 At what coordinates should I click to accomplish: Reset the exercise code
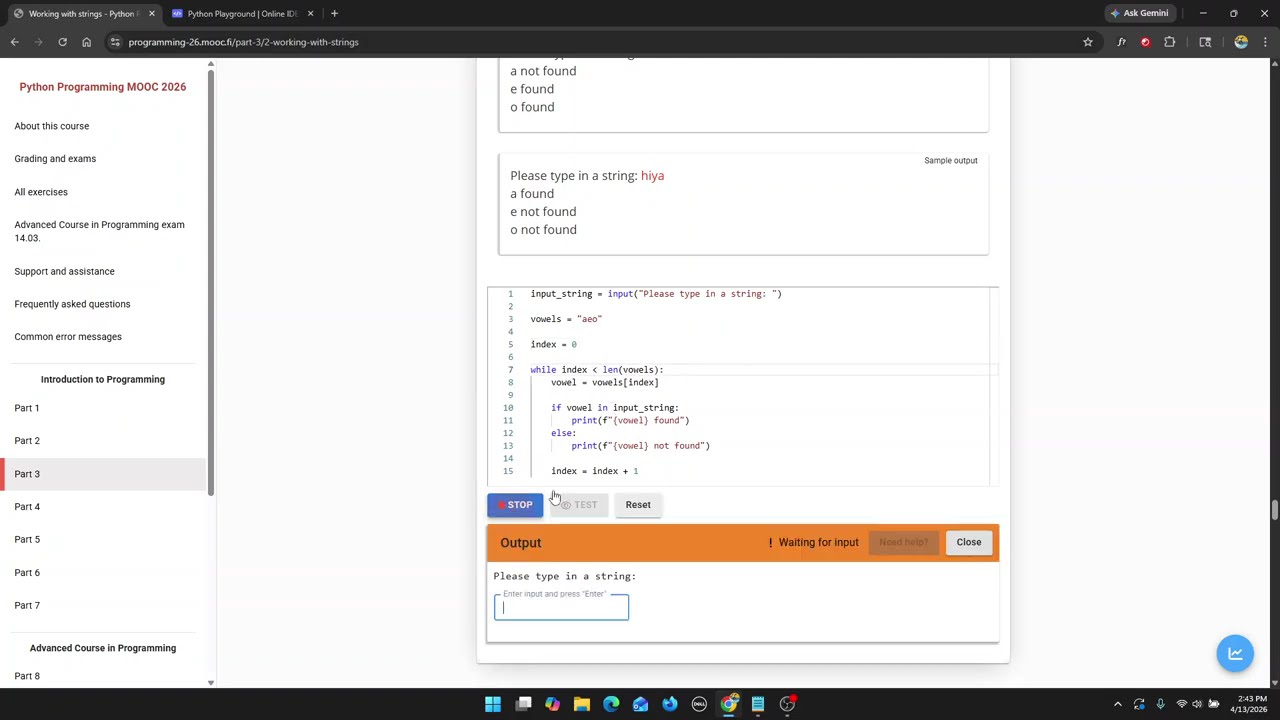tap(638, 505)
